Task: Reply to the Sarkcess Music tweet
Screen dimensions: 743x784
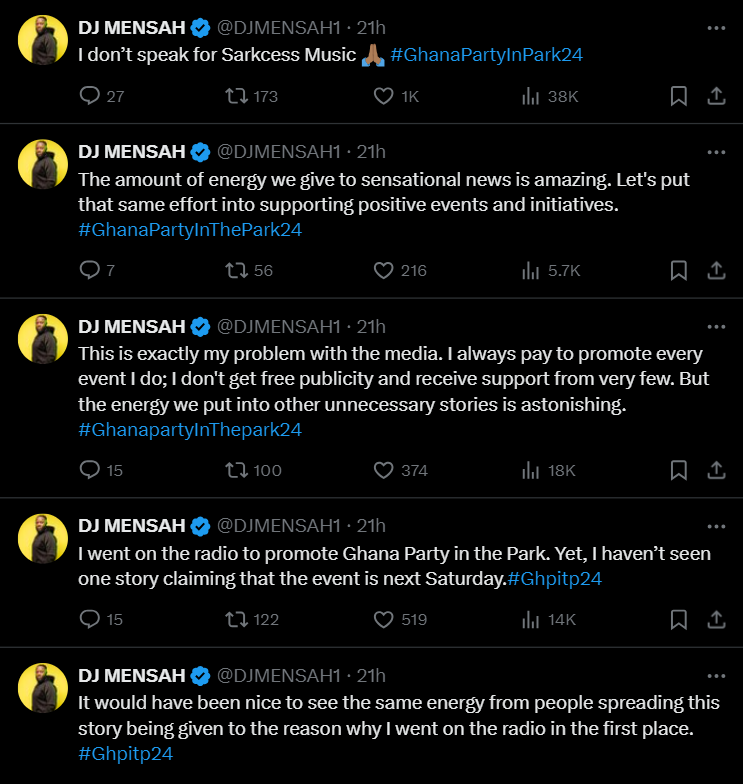Action: click(90, 96)
